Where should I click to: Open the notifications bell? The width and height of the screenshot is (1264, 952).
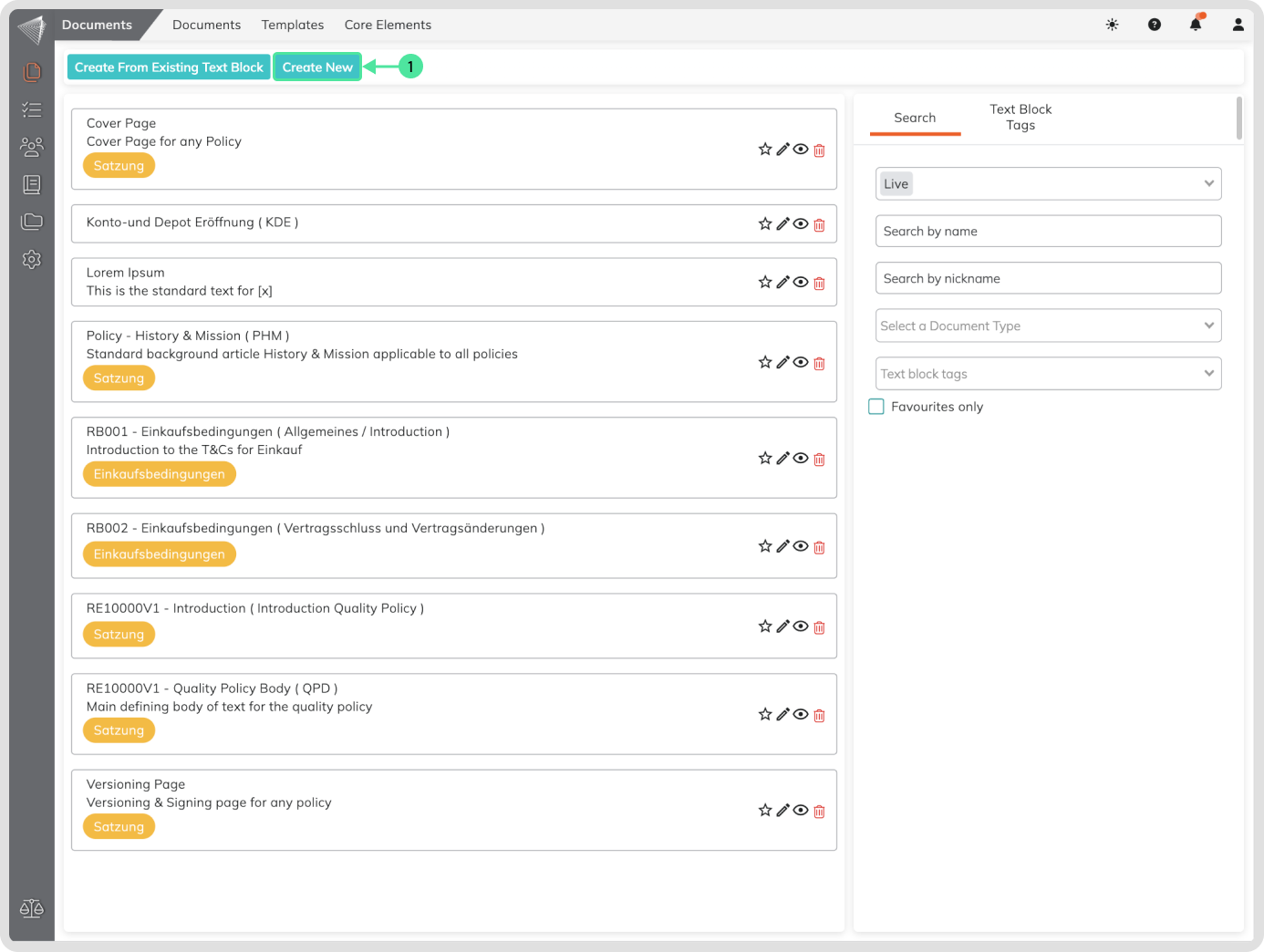coord(1196,25)
